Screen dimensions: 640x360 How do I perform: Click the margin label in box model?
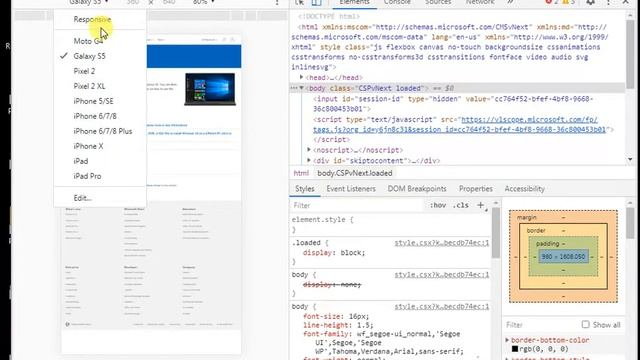coord(527,218)
